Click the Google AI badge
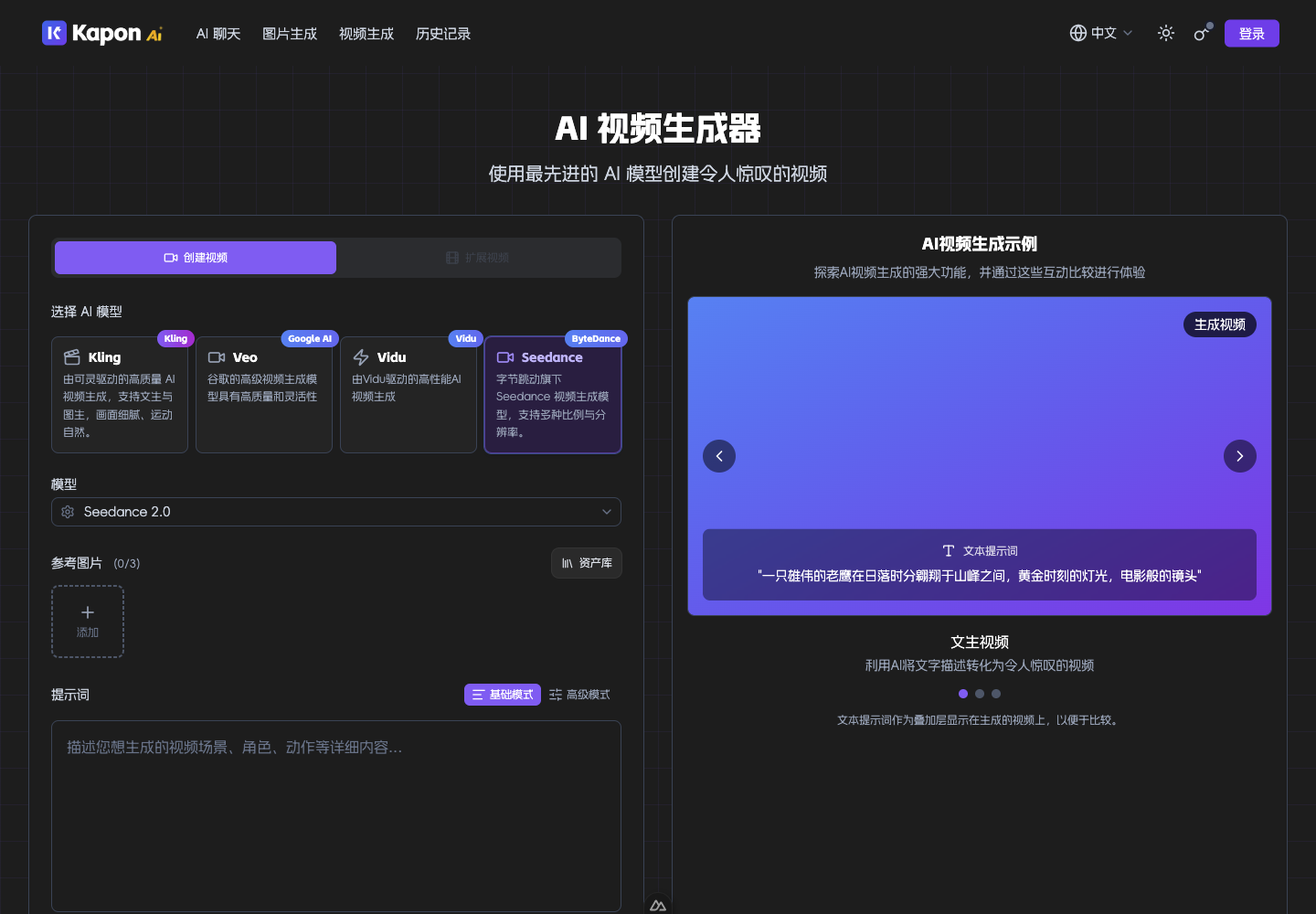The height and width of the screenshot is (914, 1316). click(310, 338)
